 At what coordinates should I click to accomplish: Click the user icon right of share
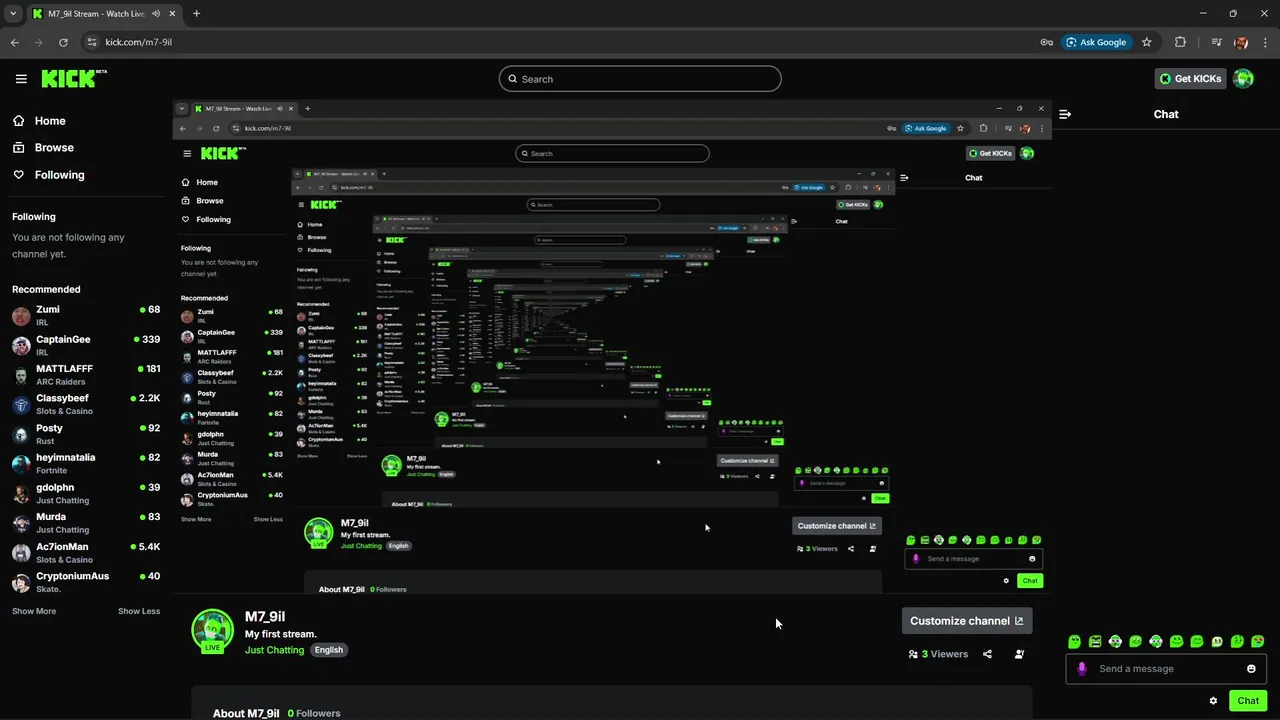(1019, 654)
